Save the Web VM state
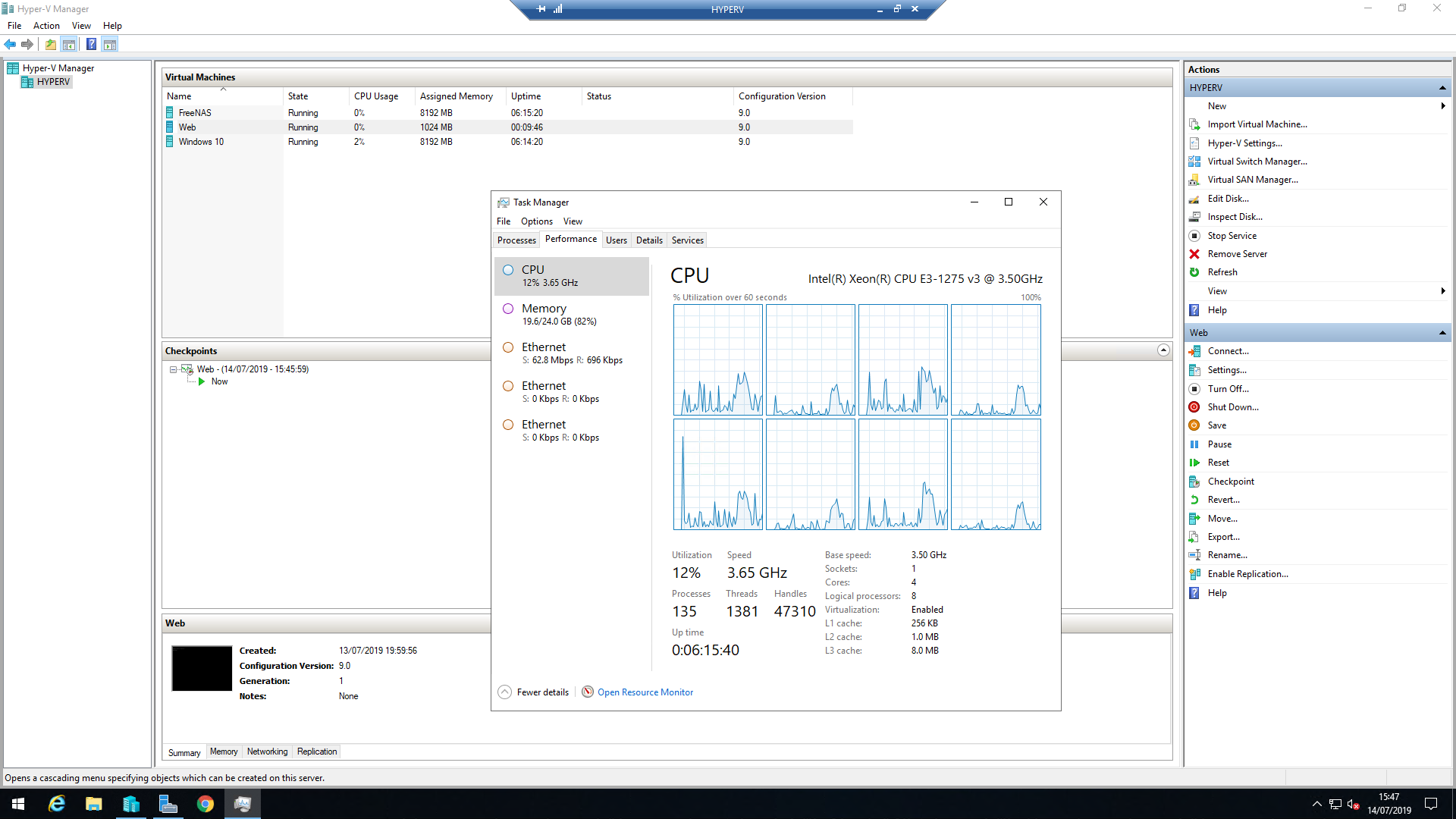This screenshot has width=1456, height=819. (1216, 425)
